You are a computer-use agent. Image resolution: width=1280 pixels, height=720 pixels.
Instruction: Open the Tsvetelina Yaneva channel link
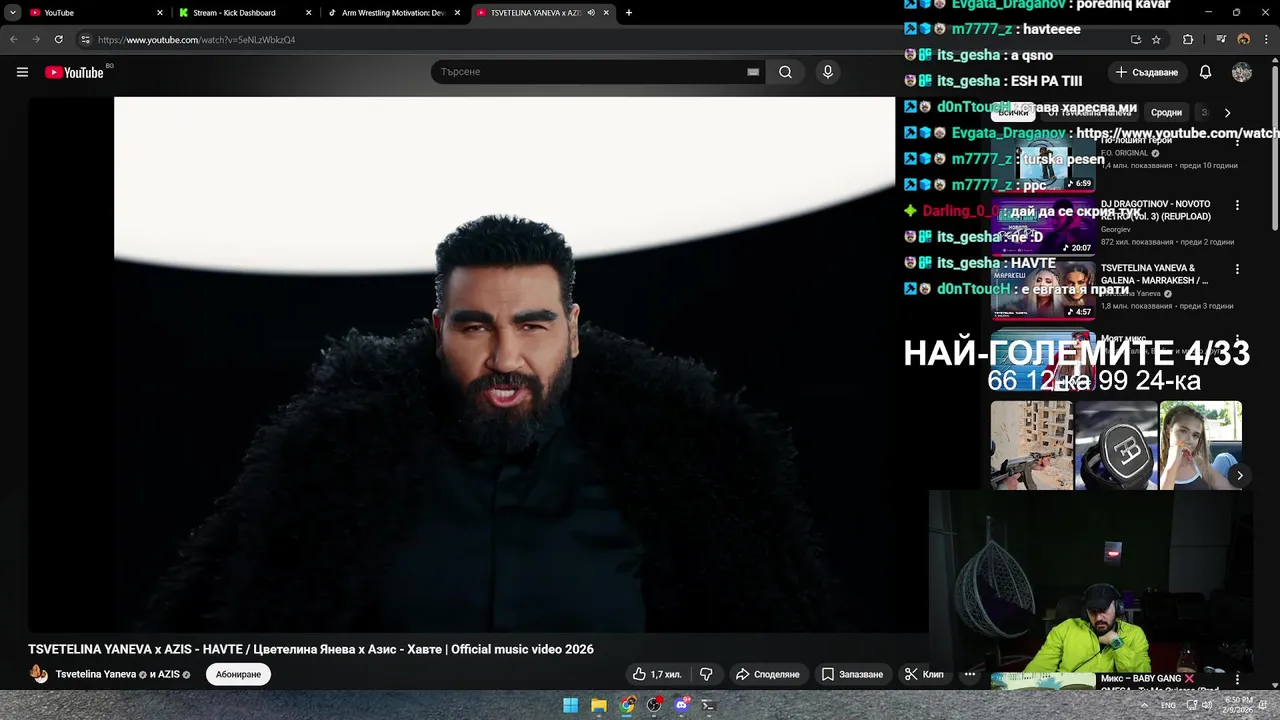(x=95, y=675)
